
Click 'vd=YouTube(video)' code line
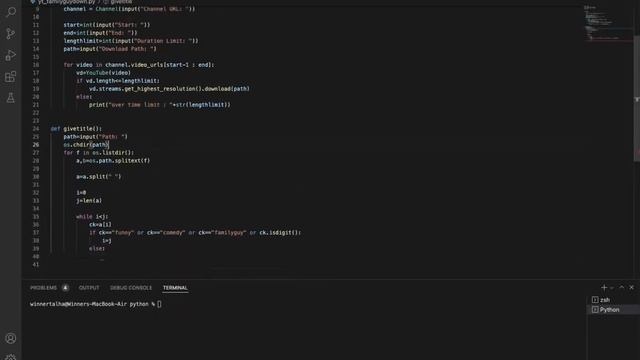103,73
